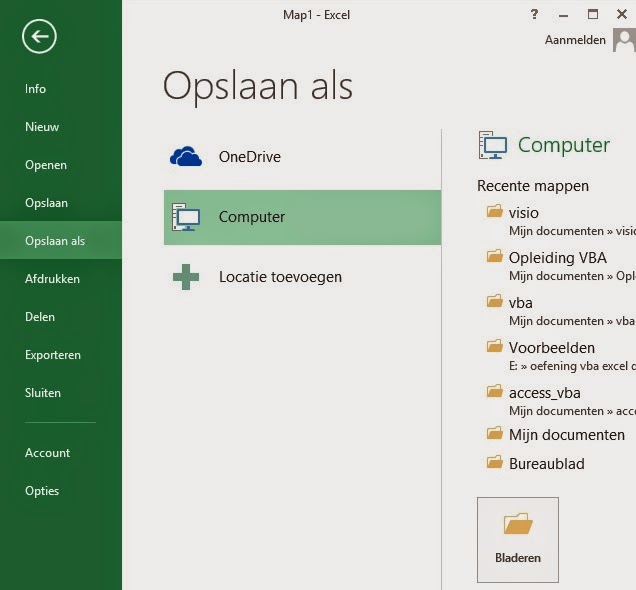636x590 pixels.
Task: Click the Mijn documenten folder icon
Action: click(x=494, y=433)
